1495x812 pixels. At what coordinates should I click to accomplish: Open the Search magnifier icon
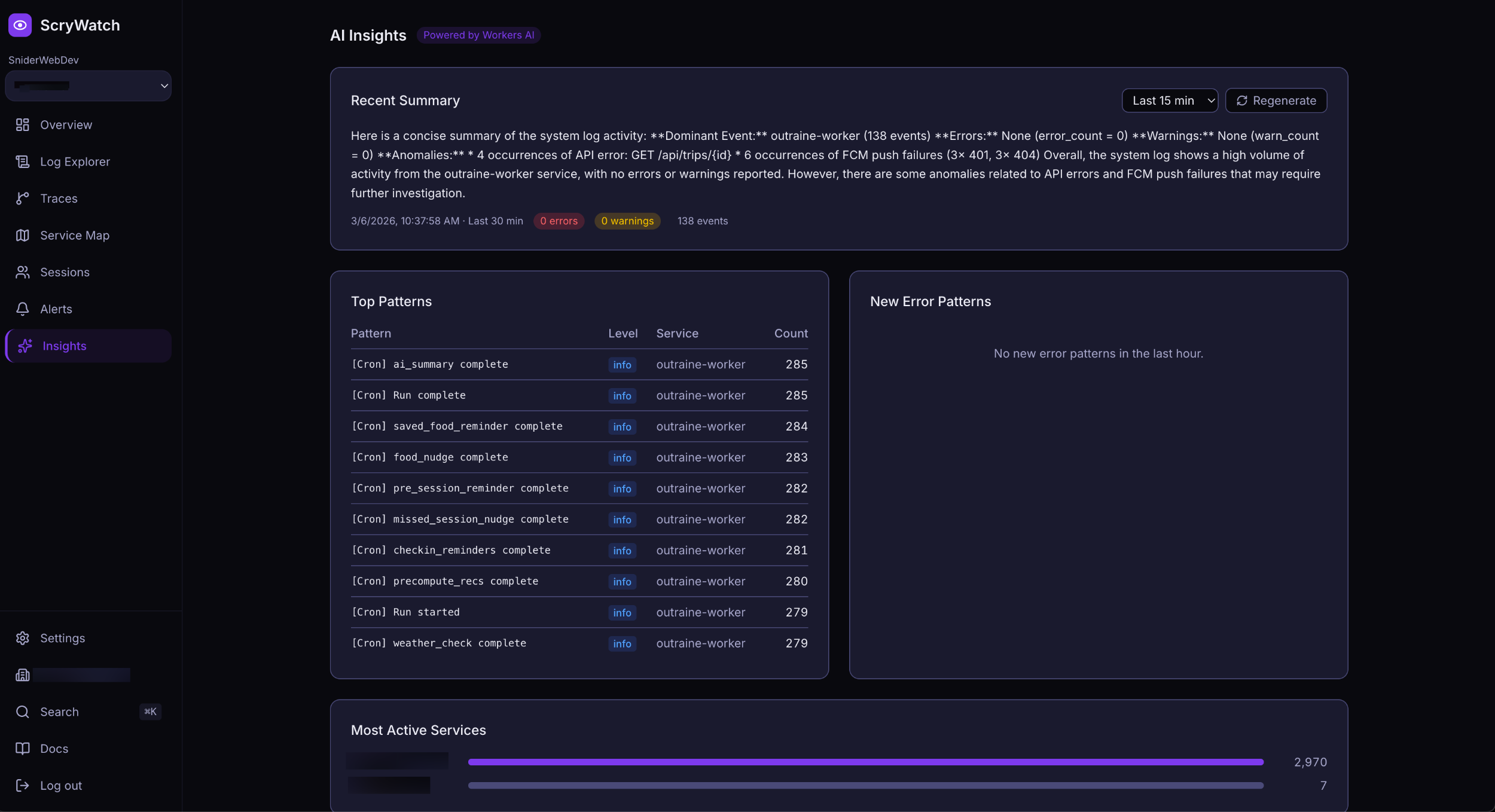pos(23,712)
